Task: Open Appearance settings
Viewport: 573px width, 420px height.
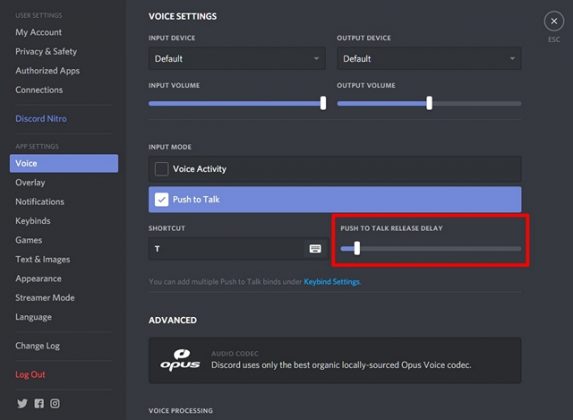Action: coord(38,279)
